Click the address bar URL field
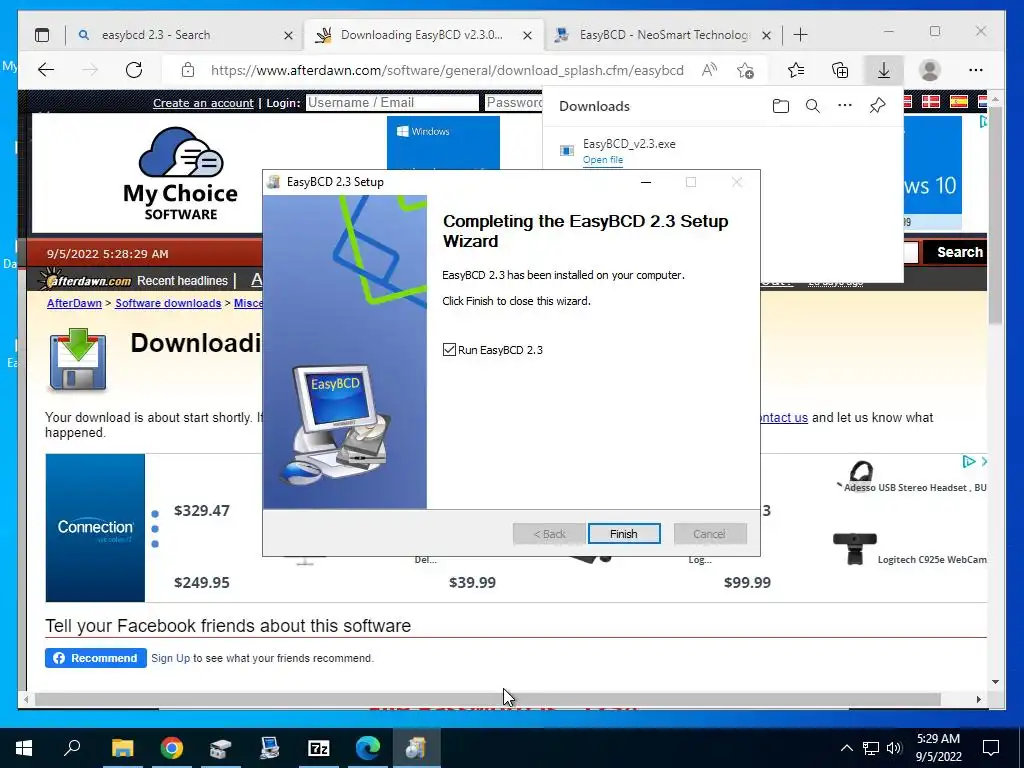This screenshot has height=768, width=1024. pos(447,70)
